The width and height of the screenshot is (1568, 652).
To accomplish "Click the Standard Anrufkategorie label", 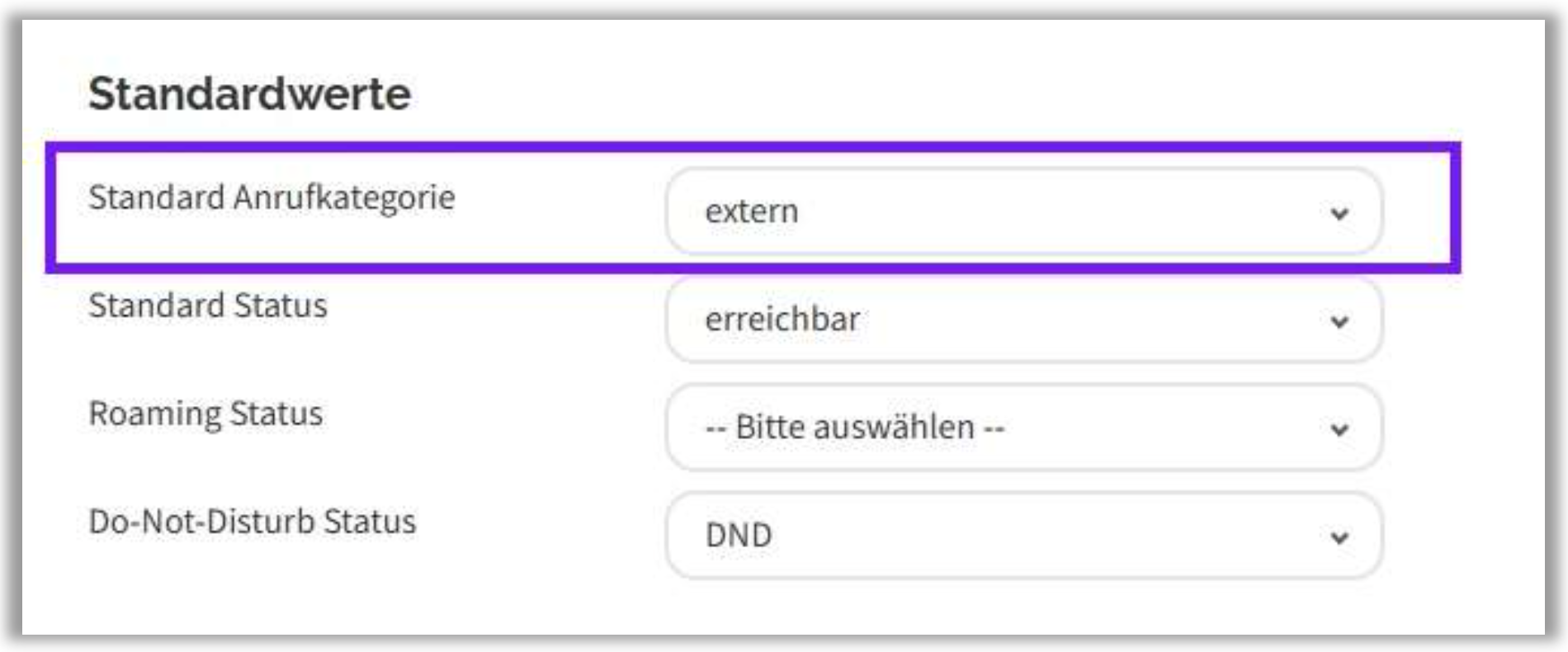I will [272, 198].
